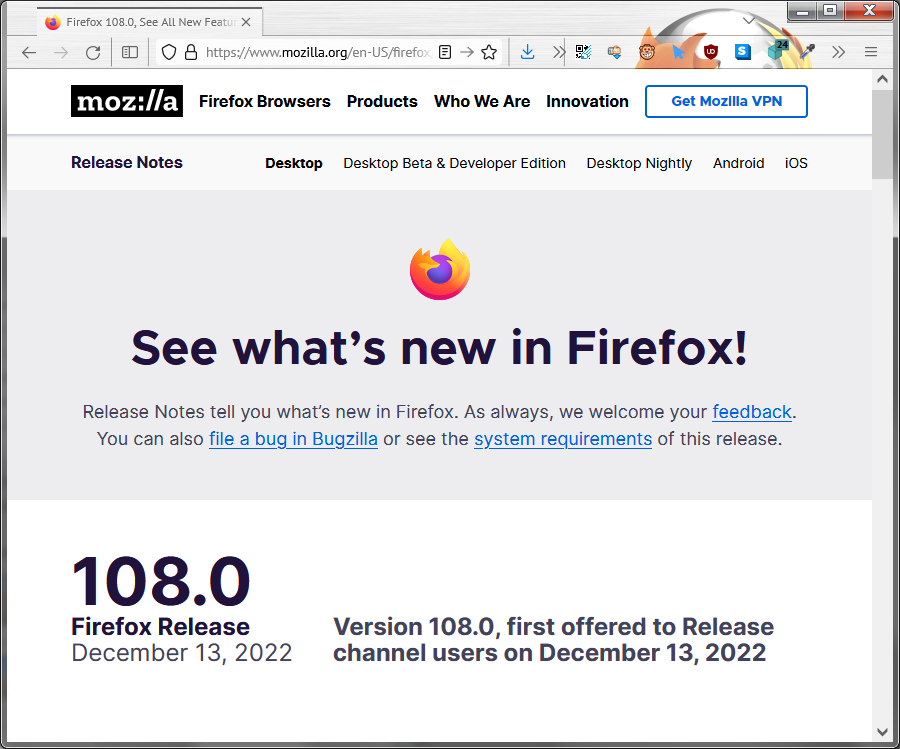Open the Products navigation menu
This screenshot has width=900, height=749.
tap(382, 102)
